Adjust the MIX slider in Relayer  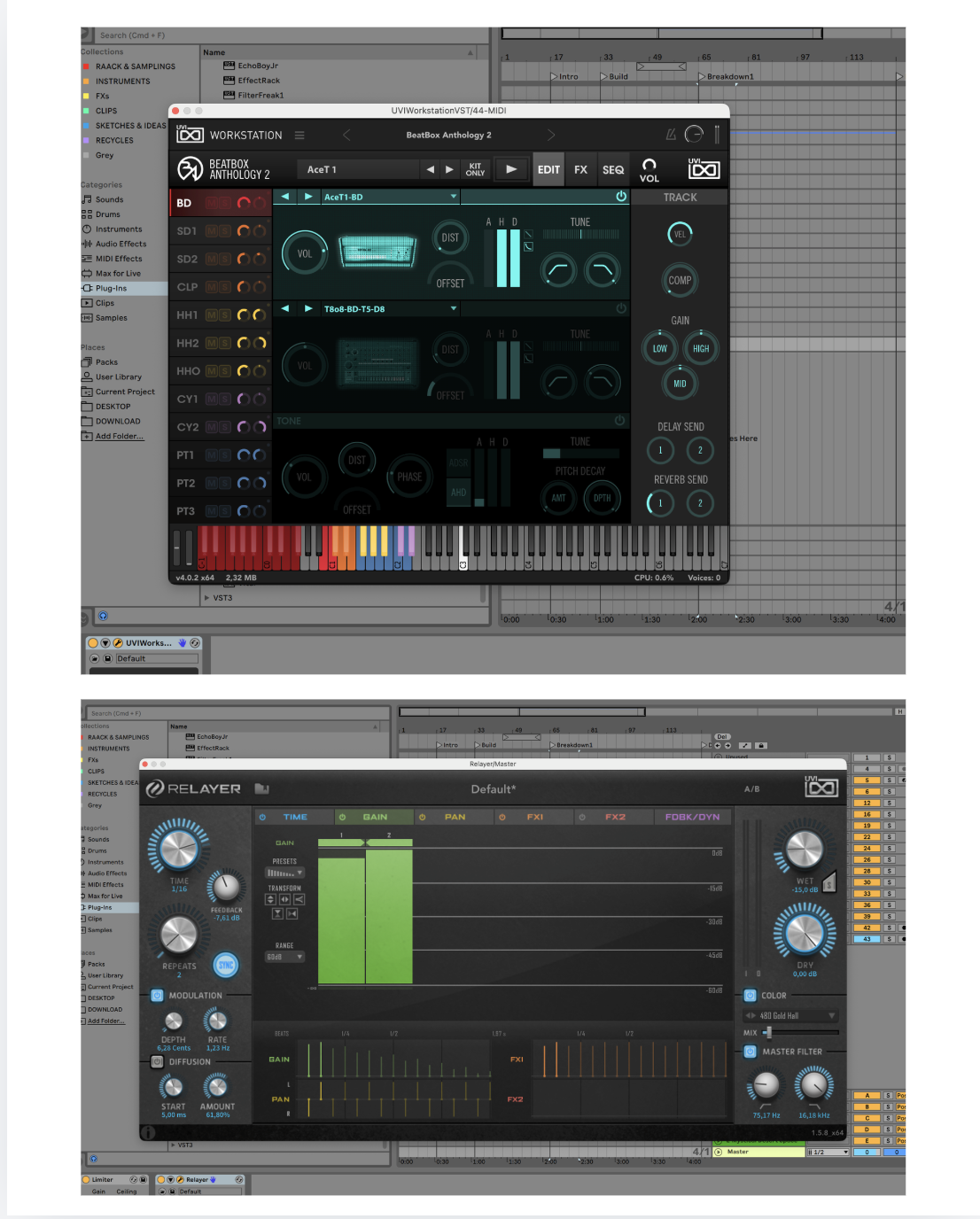point(771,1032)
